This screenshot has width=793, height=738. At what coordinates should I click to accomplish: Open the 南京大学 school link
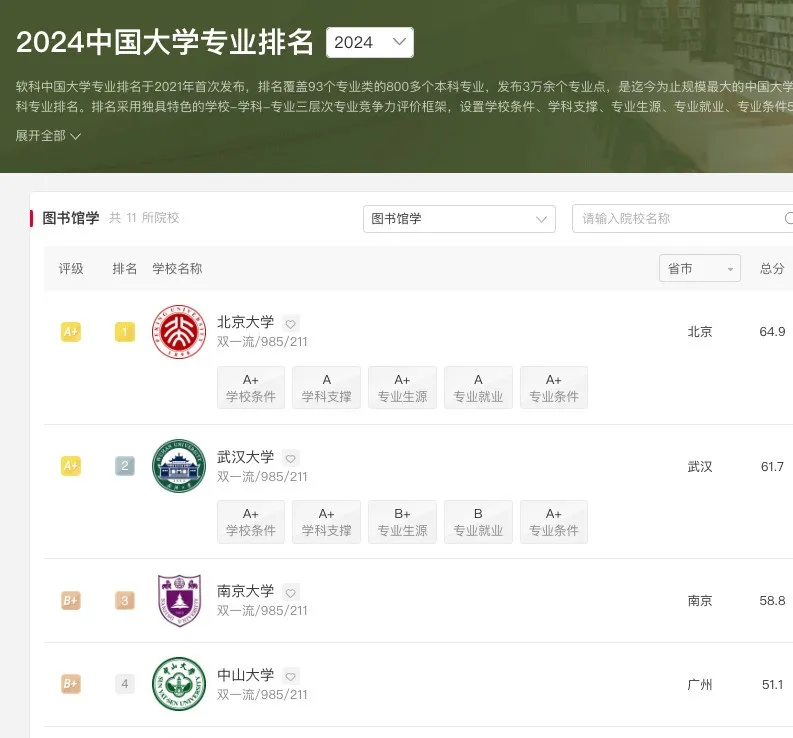[245, 591]
